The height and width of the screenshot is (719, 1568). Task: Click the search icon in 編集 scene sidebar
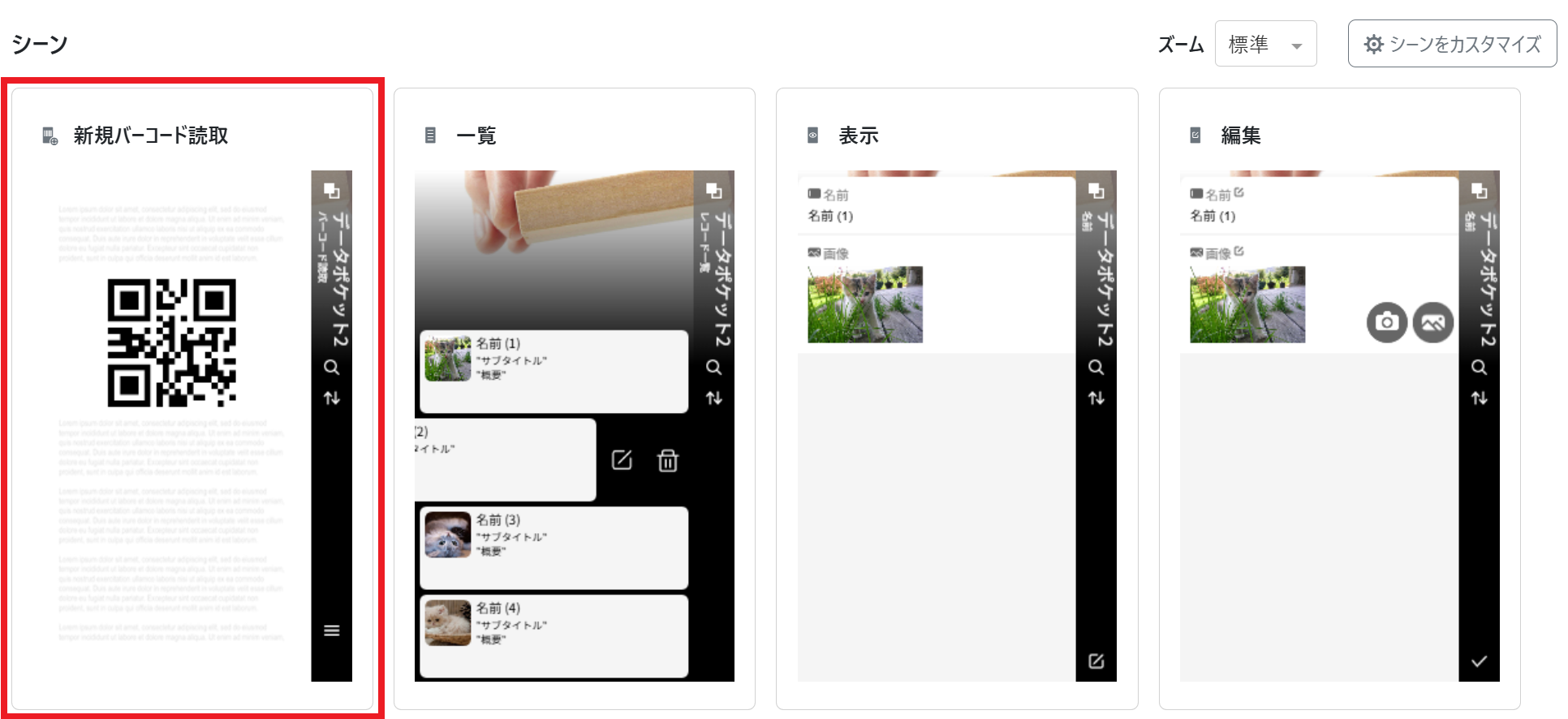[1480, 368]
